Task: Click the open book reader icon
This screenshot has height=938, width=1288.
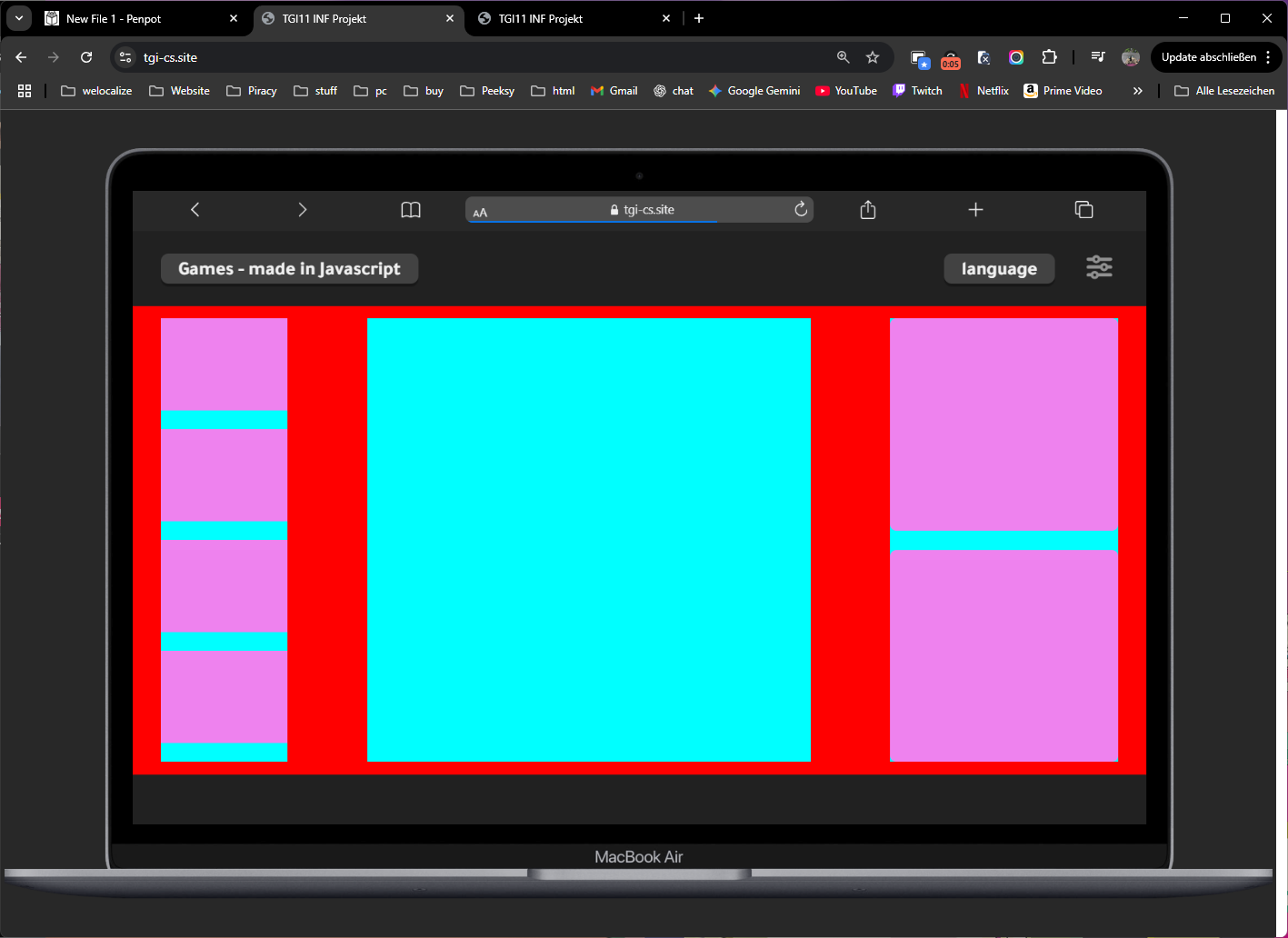Action: pyautogui.click(x=411, y=210)
